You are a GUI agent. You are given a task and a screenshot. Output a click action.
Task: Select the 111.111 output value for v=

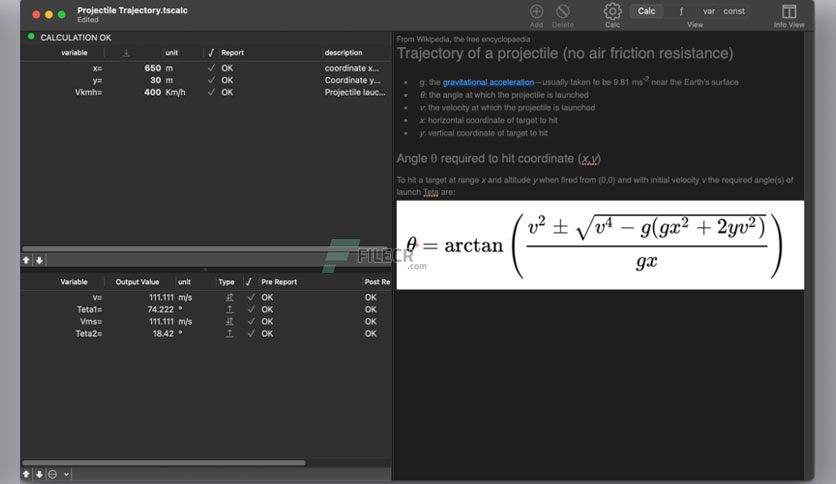162,297
